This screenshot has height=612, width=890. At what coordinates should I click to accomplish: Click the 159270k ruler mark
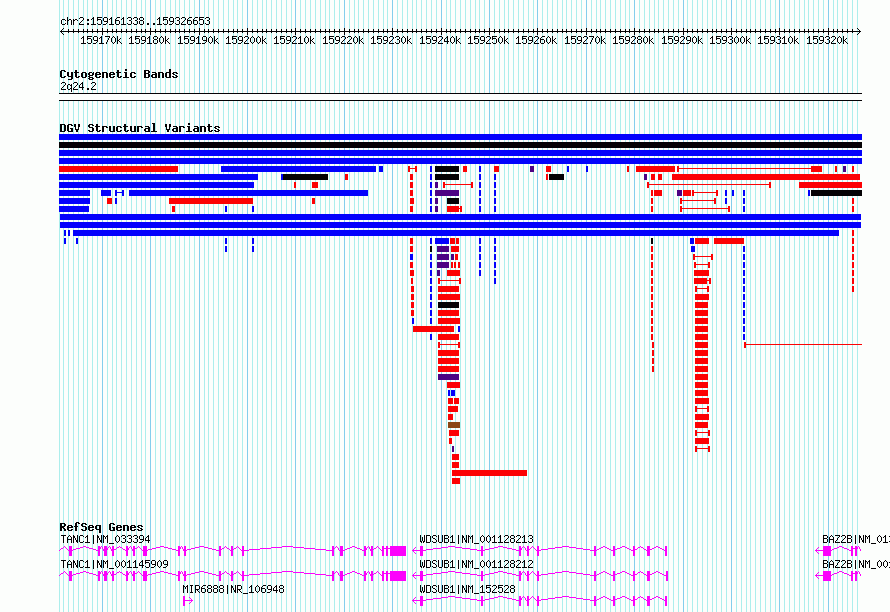click(x=585, y=40)
